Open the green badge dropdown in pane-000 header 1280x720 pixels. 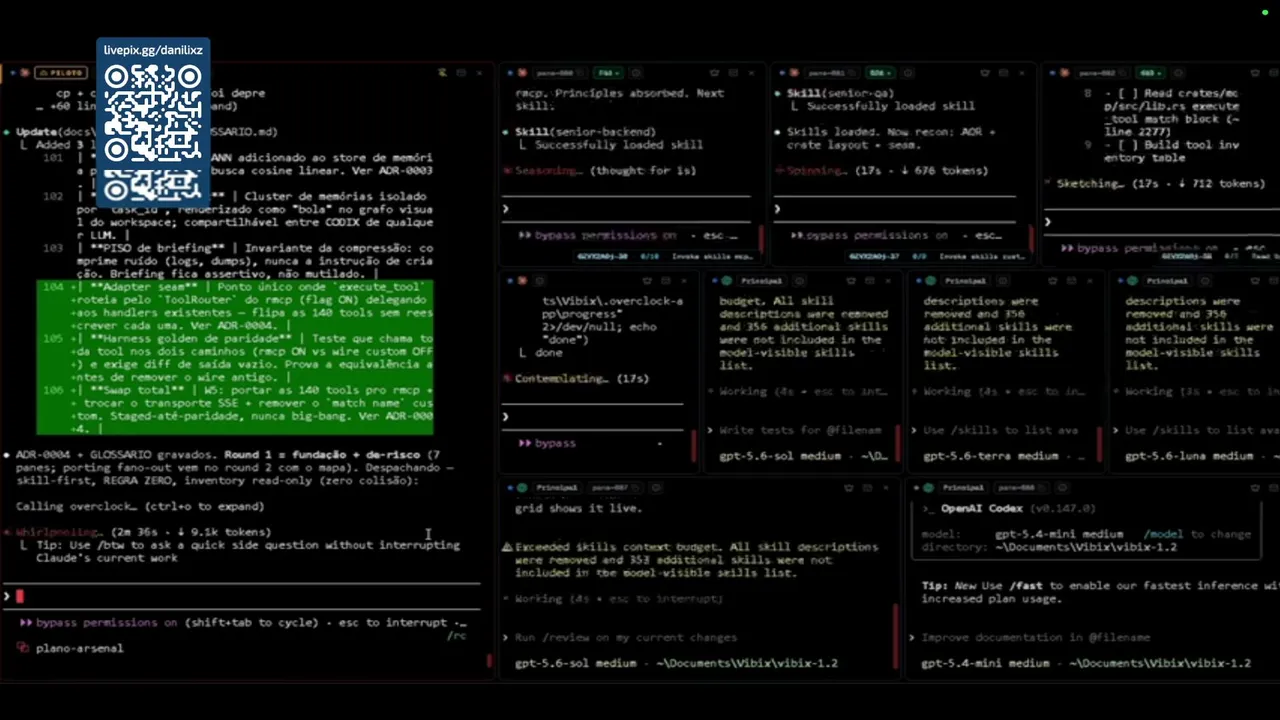pos(607,72)
